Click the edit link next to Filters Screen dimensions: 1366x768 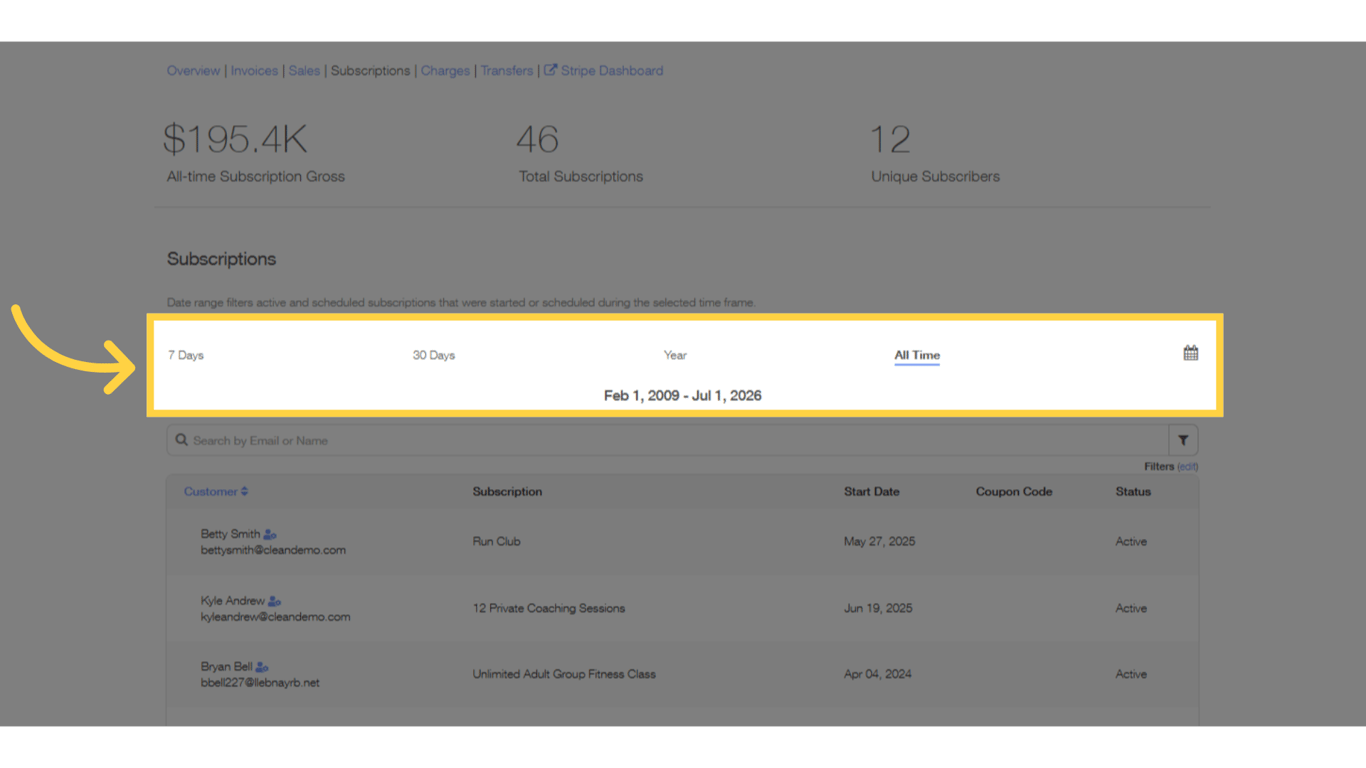tap(1188, 466)
